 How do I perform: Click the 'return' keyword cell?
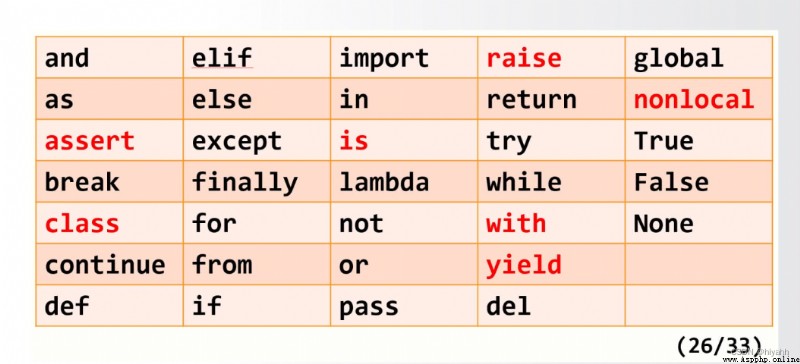[551, 99]
